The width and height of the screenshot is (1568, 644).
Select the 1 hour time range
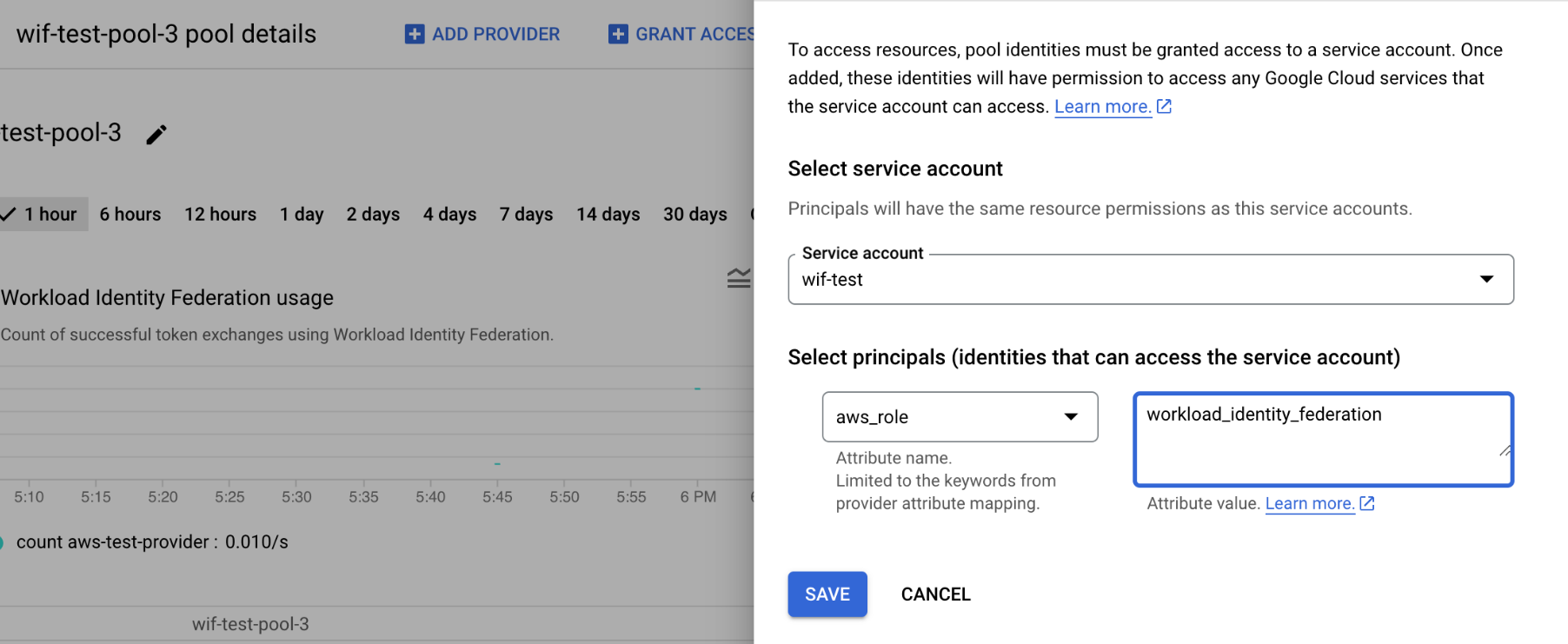point(43,214)
